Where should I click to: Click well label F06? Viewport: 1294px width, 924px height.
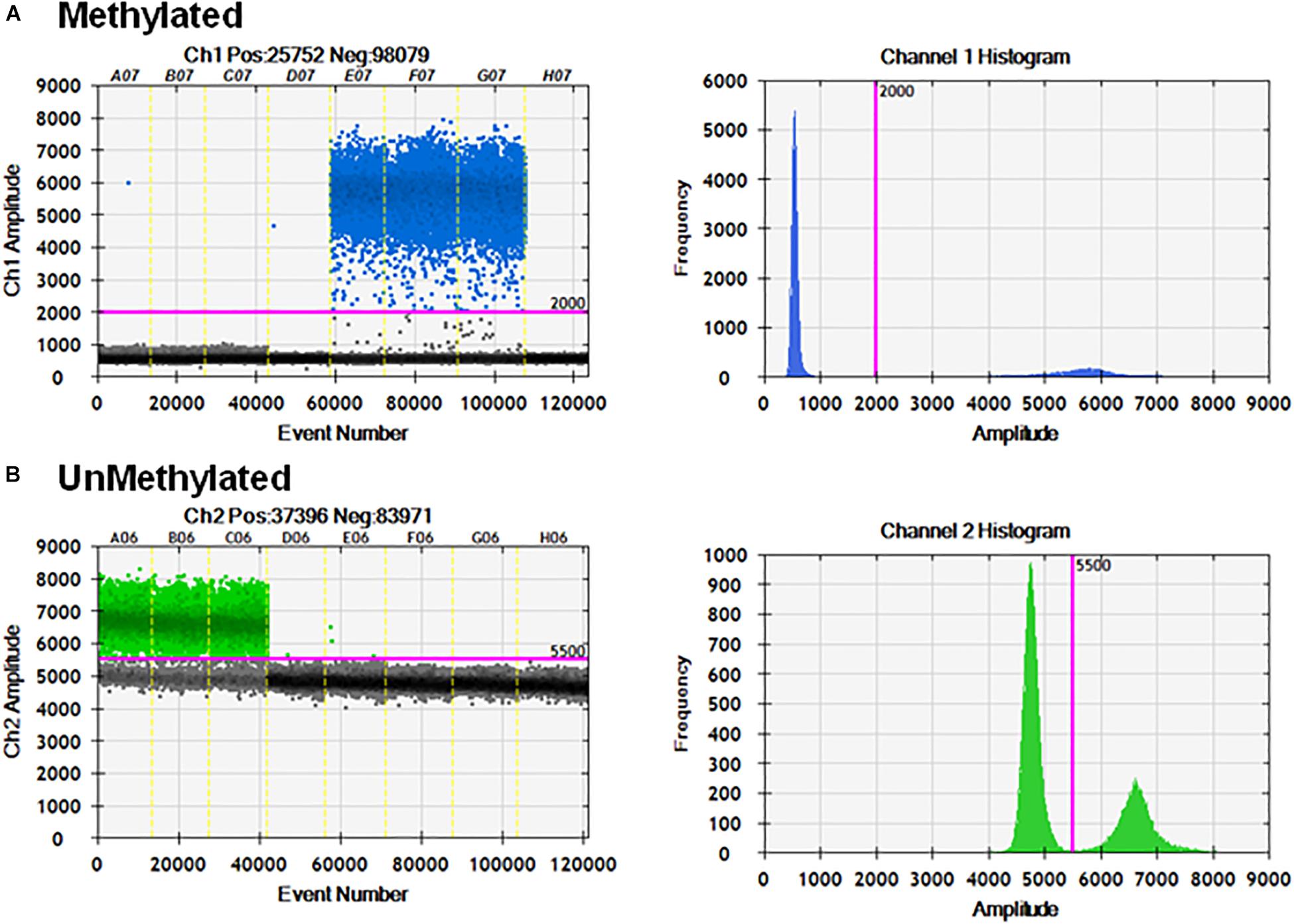(419, 538)
